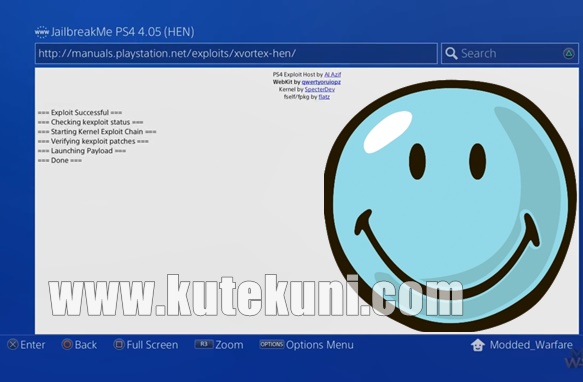Click the blue smiley face image
The height and width of the screenshot is (382, 583).
450,206
